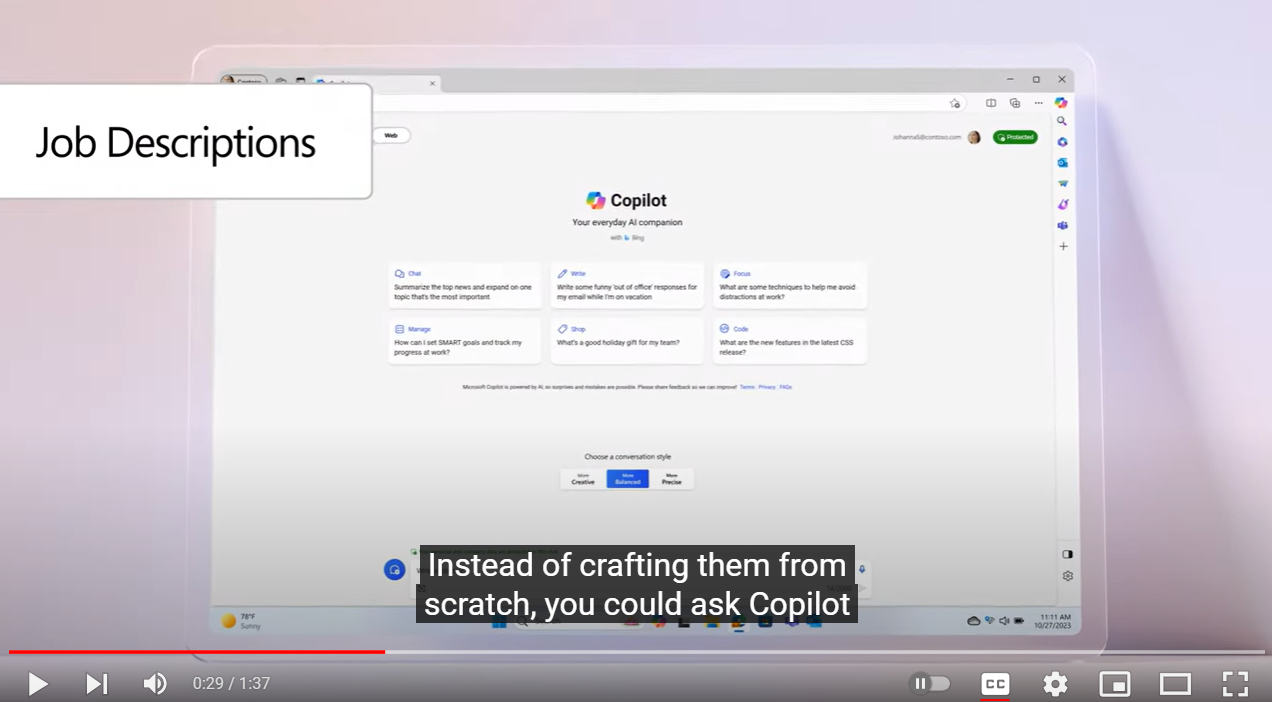Turn off closed captions
This screenshot has width=1272, height=702.
tap(994, 684)
